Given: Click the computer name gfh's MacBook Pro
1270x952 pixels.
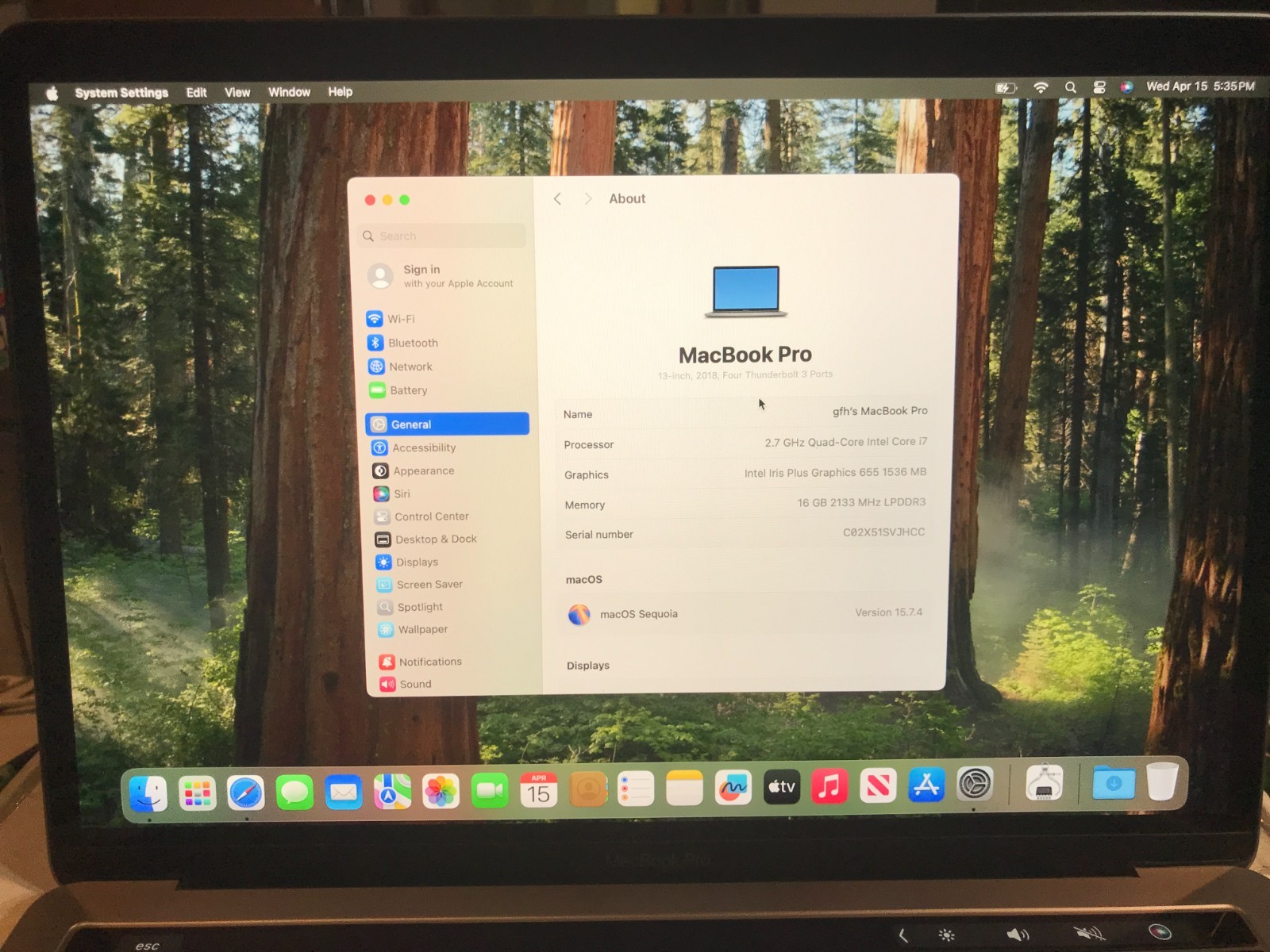Looking at the screenshot, I should click(x=879, y=411).
